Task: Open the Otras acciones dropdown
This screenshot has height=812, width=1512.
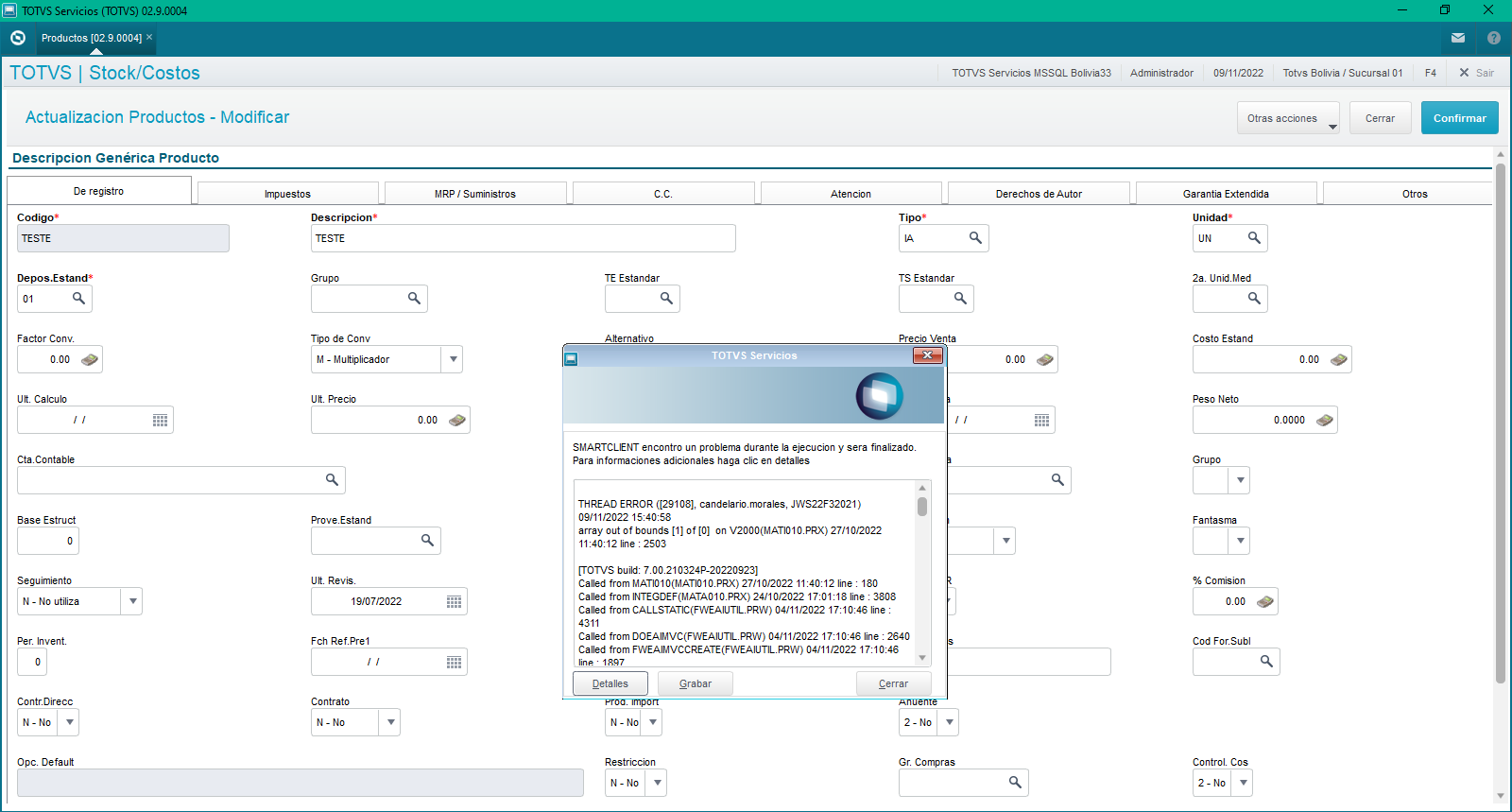Action: 1288,118
